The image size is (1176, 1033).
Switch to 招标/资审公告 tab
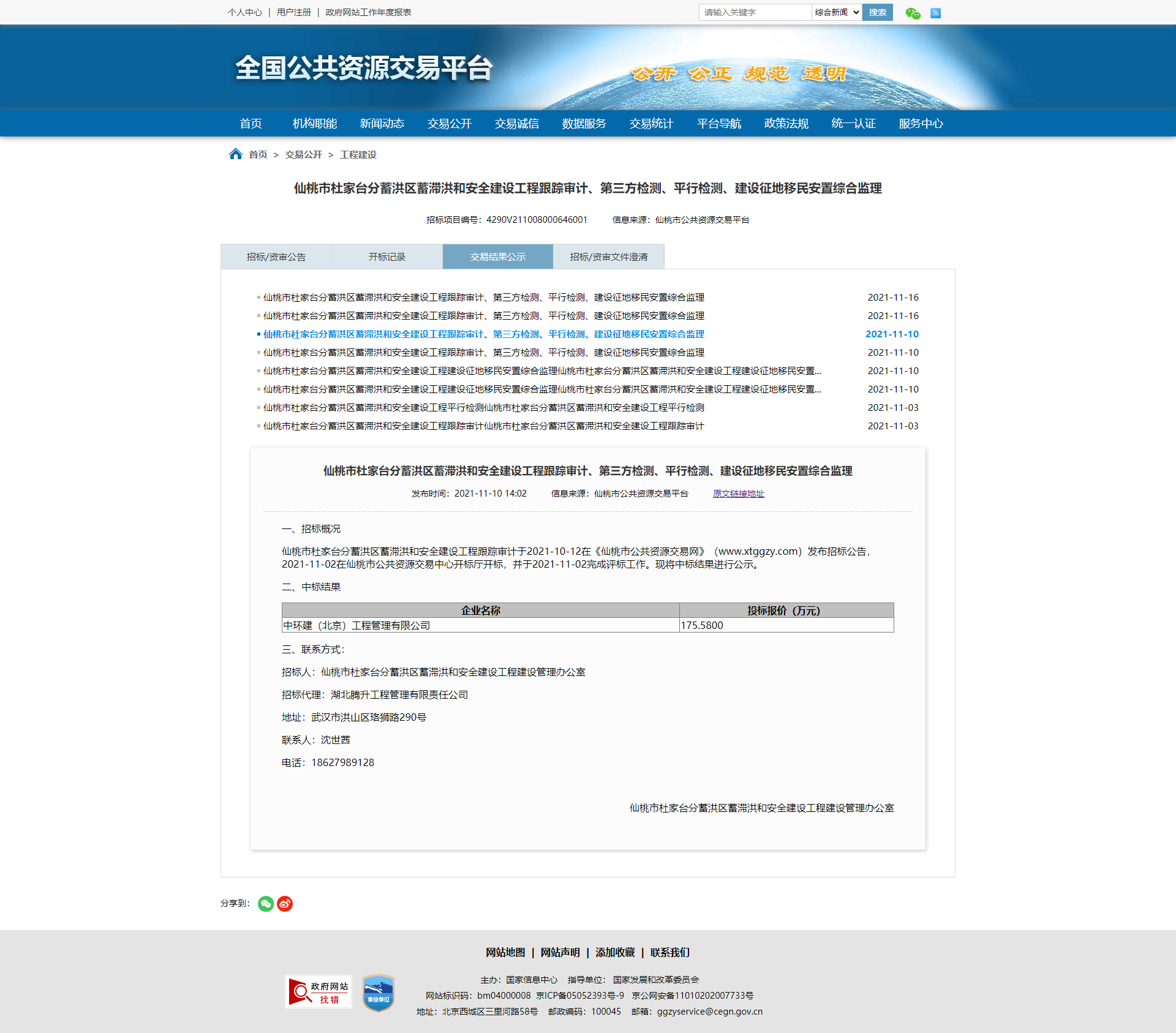click(276, 257)
